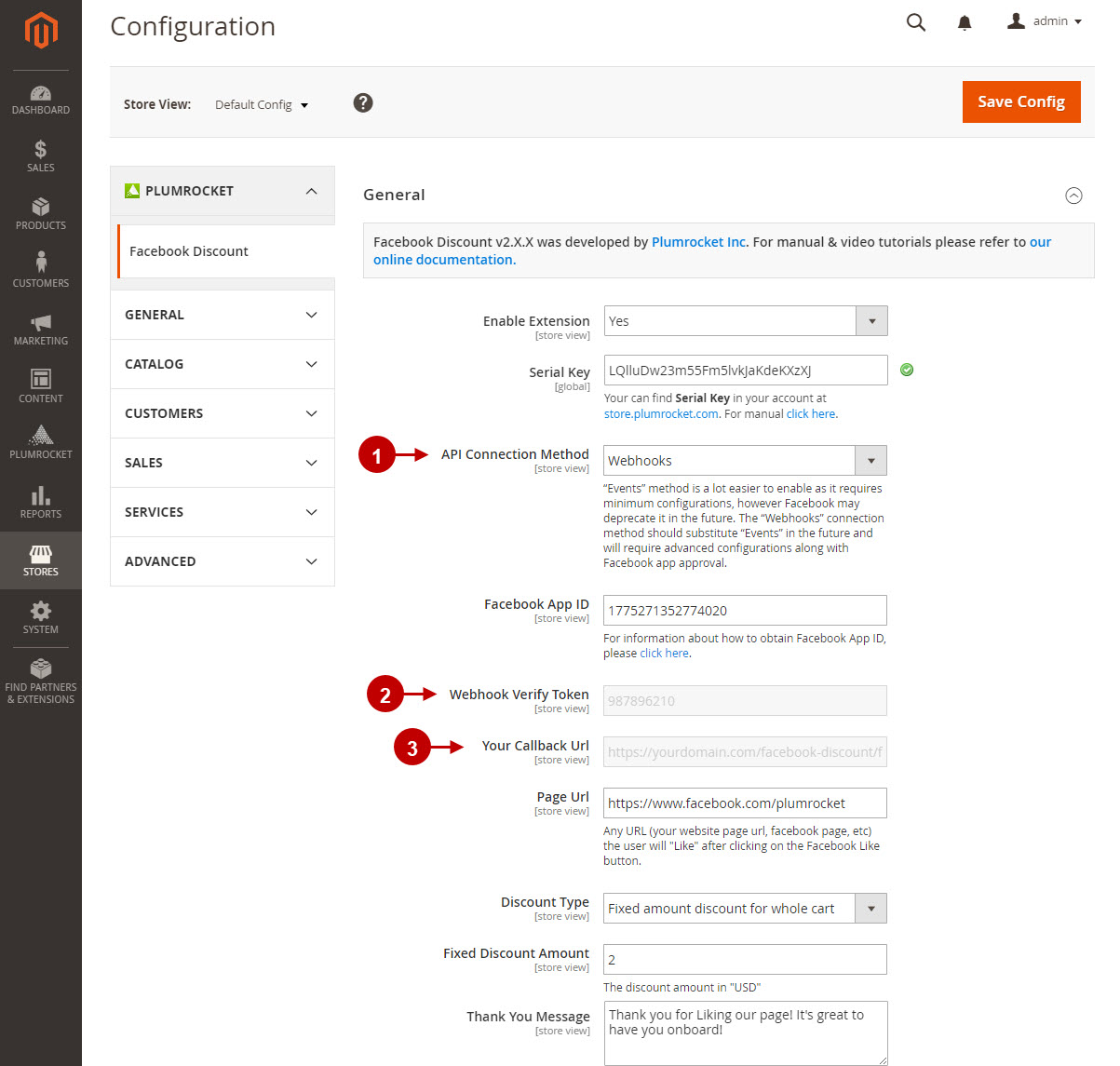Image resolution: width=1120 pixels, height=1066 pixels.
Task: Collapse the General section circle arrow
Action: 1073,196
